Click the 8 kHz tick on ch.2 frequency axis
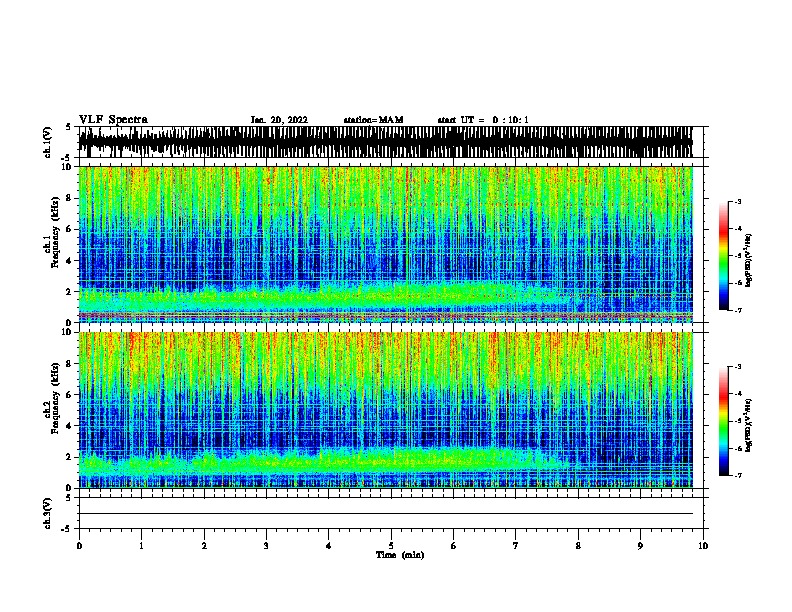Viewport: 792px width, 612px height. click(x=69, y=364)
